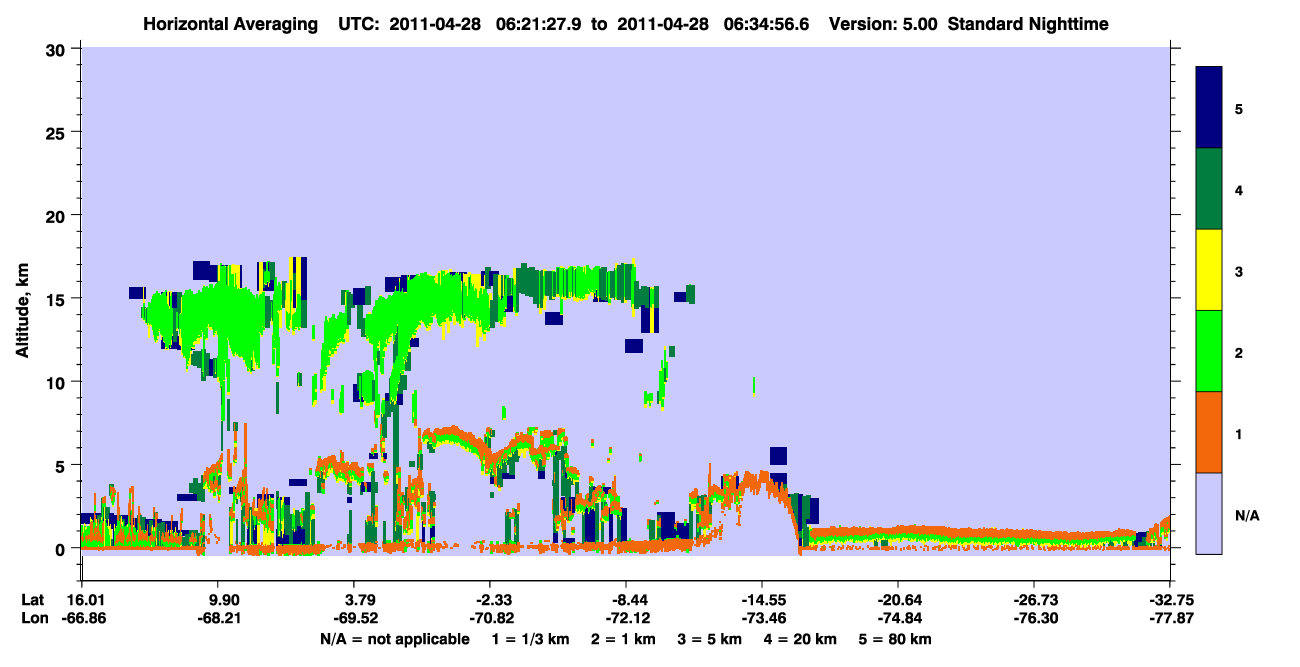Click the altitude tick label '25'
Screen dimensions: 1300x667
pos(58,132)
